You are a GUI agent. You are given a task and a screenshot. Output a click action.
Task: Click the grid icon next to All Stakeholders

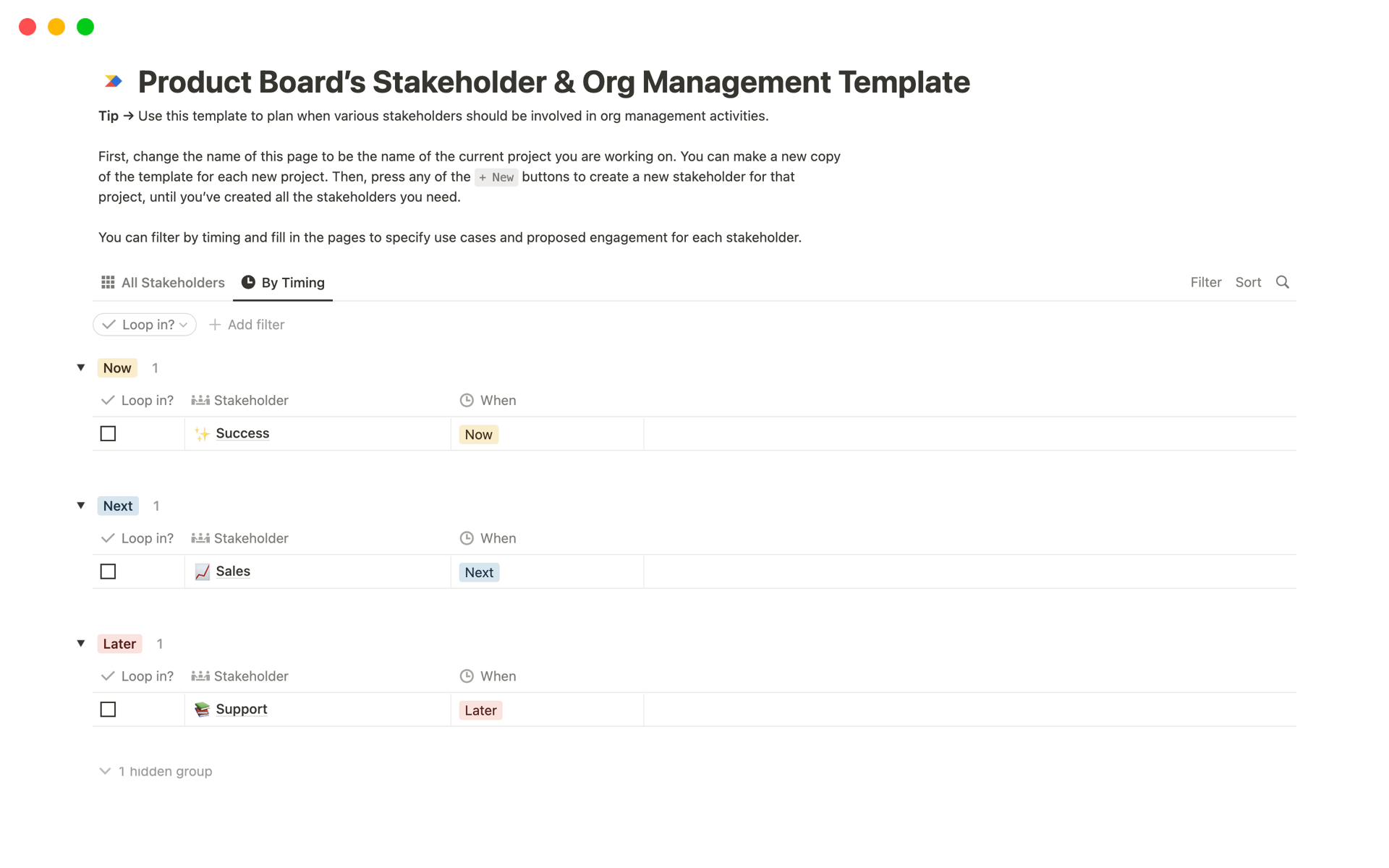[108, 282]
